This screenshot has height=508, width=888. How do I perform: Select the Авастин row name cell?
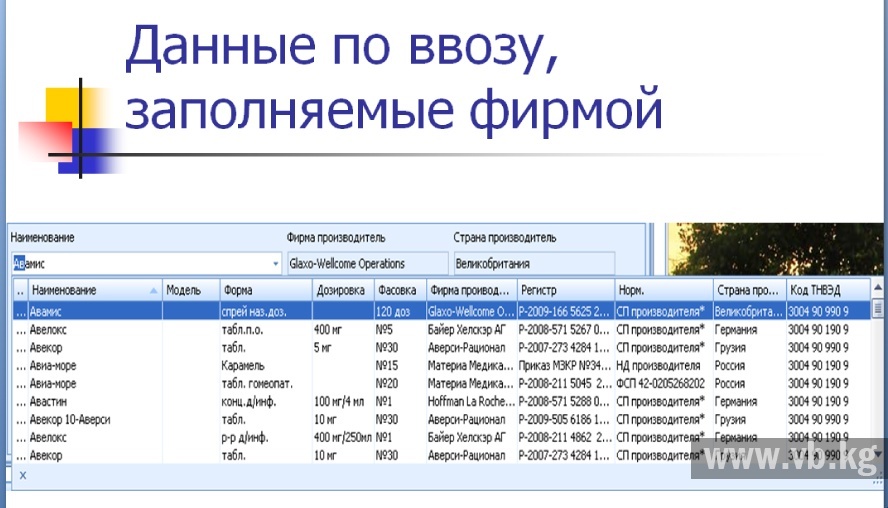click(95, 402)
